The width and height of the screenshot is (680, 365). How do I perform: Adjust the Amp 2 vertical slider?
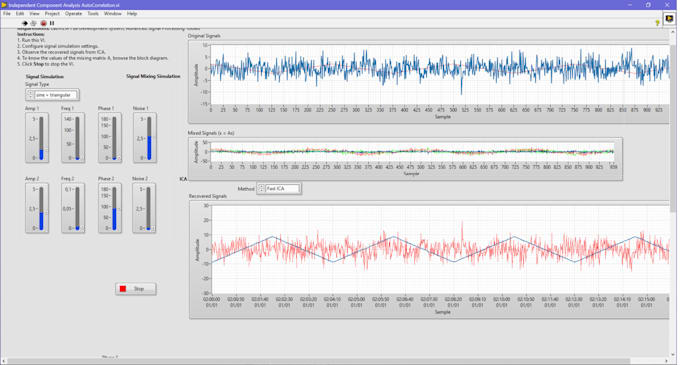pos(42,209)
